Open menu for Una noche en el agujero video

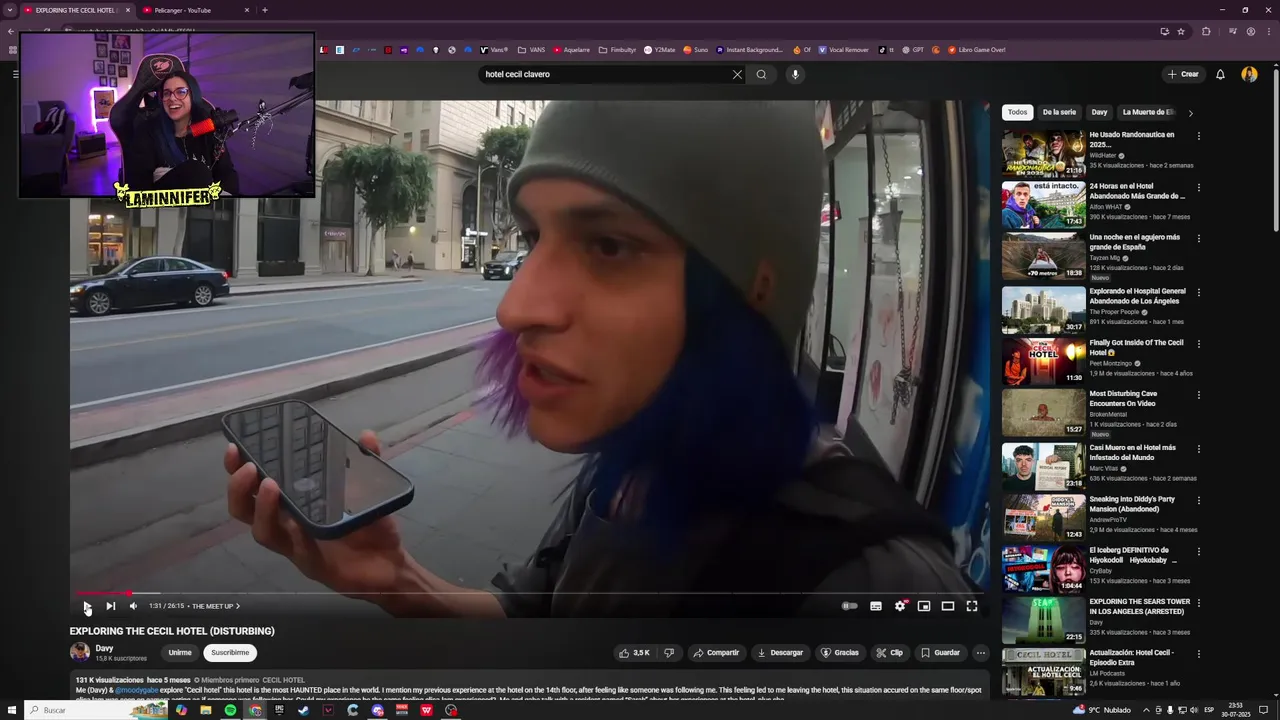pyautogui.click(x=1198, y=239)
